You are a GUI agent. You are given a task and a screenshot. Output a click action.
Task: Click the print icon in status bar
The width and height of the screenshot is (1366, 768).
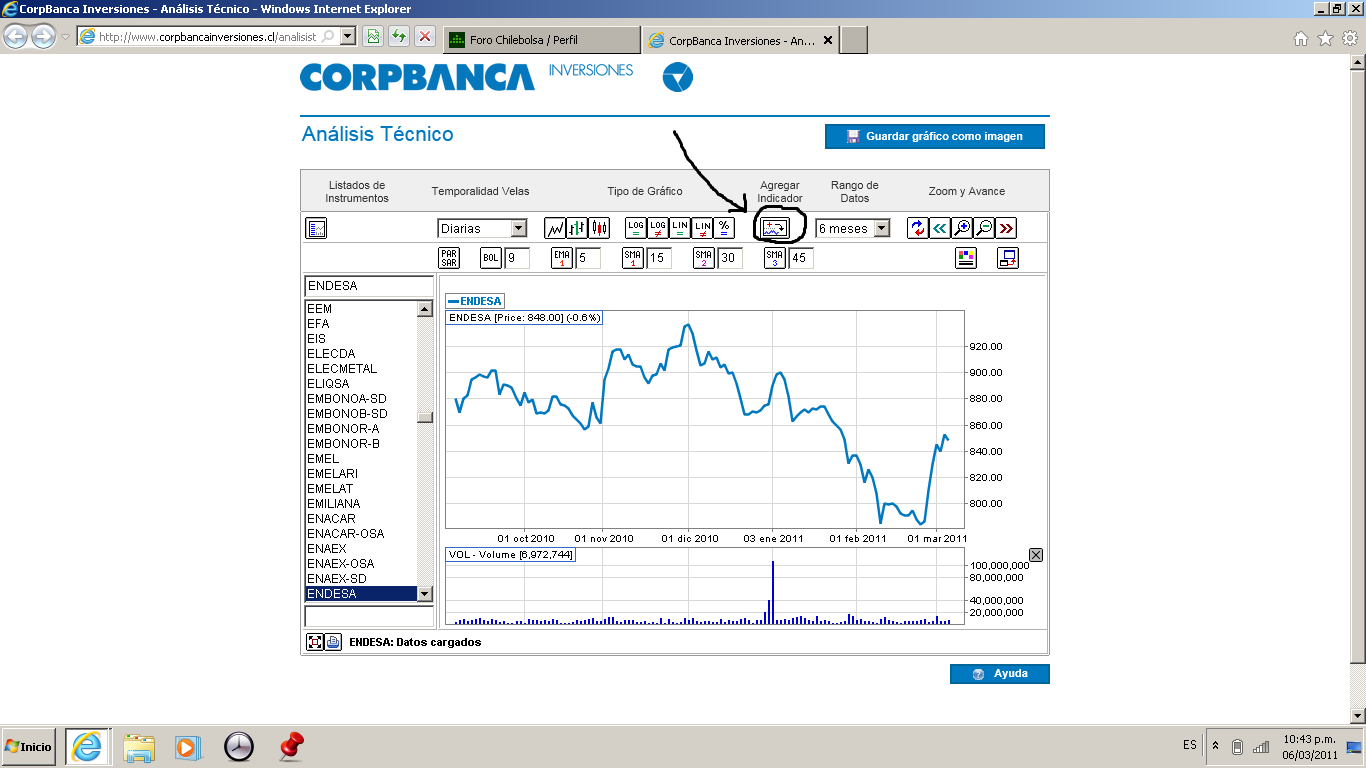[x=333, y=642]
